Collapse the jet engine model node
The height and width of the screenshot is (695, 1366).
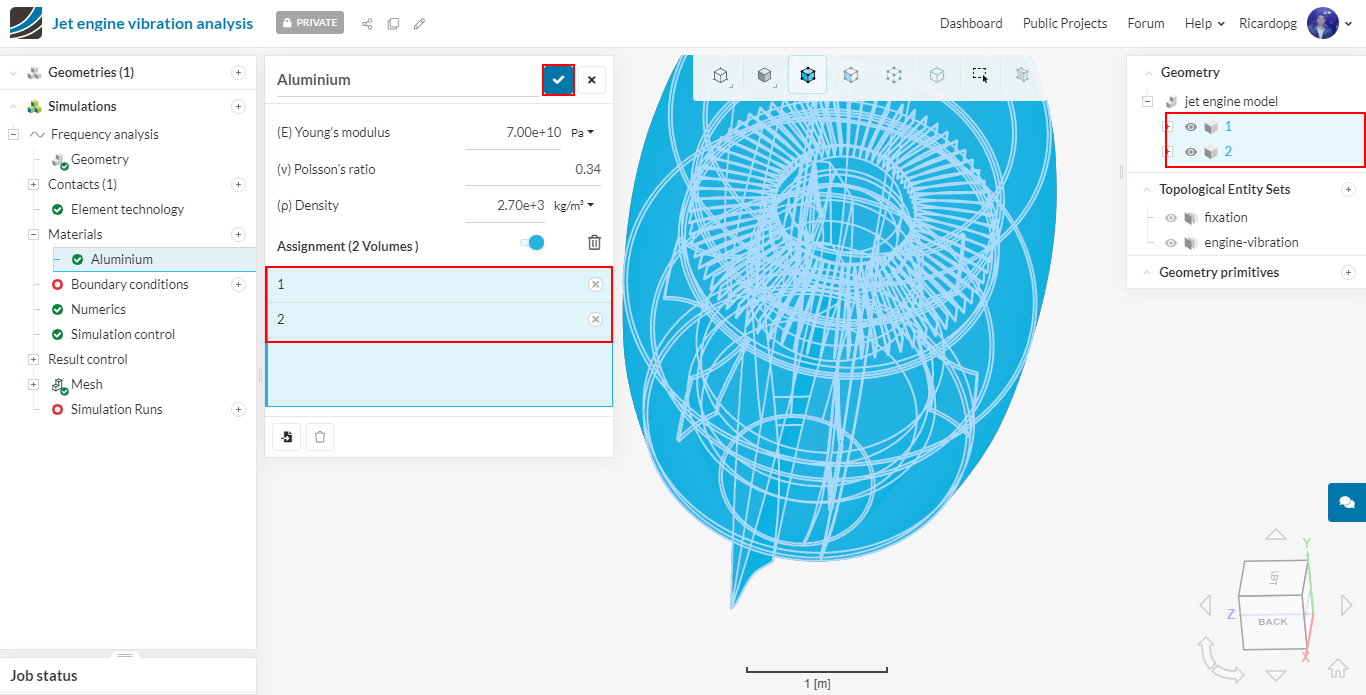[1147, 101]
